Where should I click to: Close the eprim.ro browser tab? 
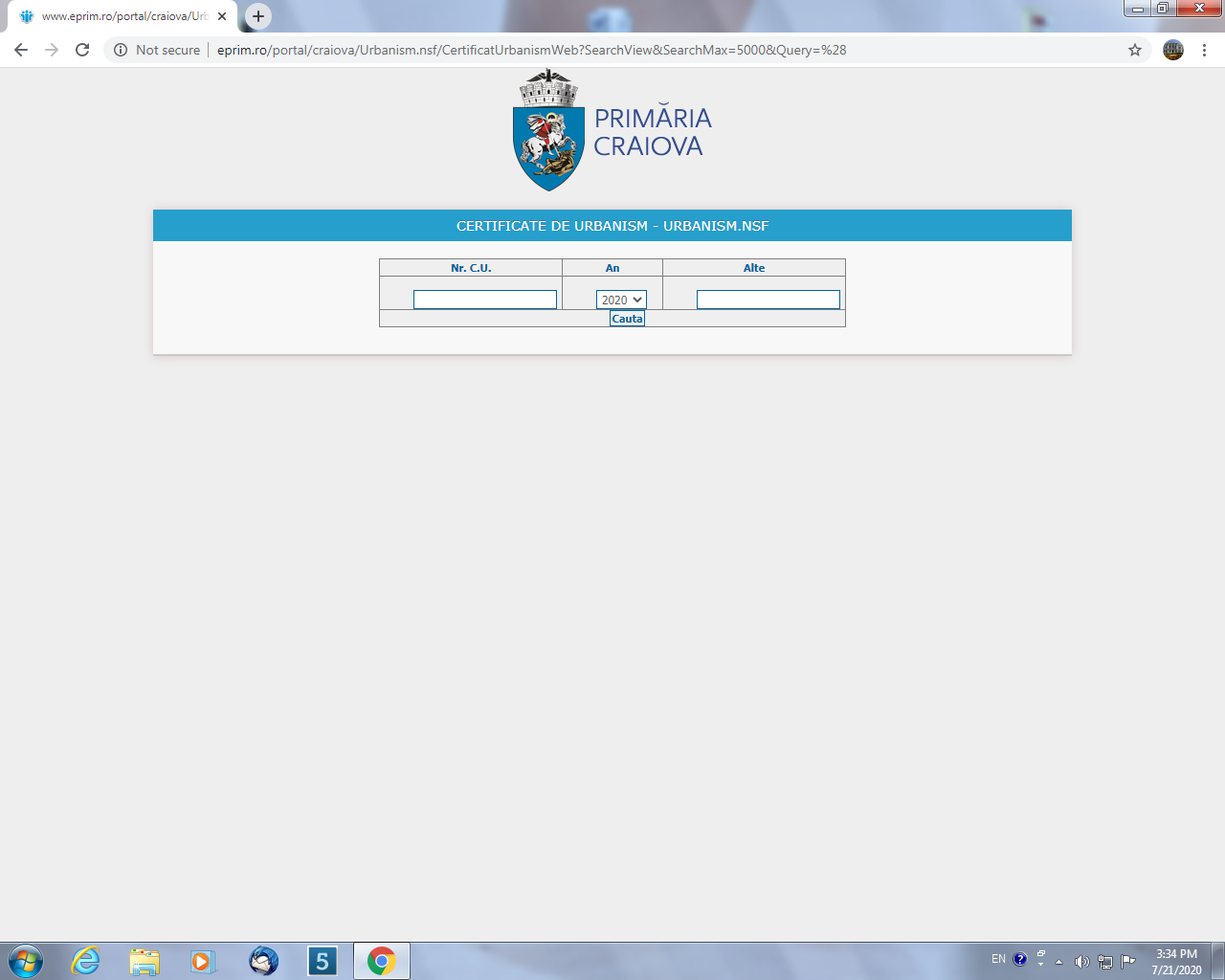(x=222, y=16)
